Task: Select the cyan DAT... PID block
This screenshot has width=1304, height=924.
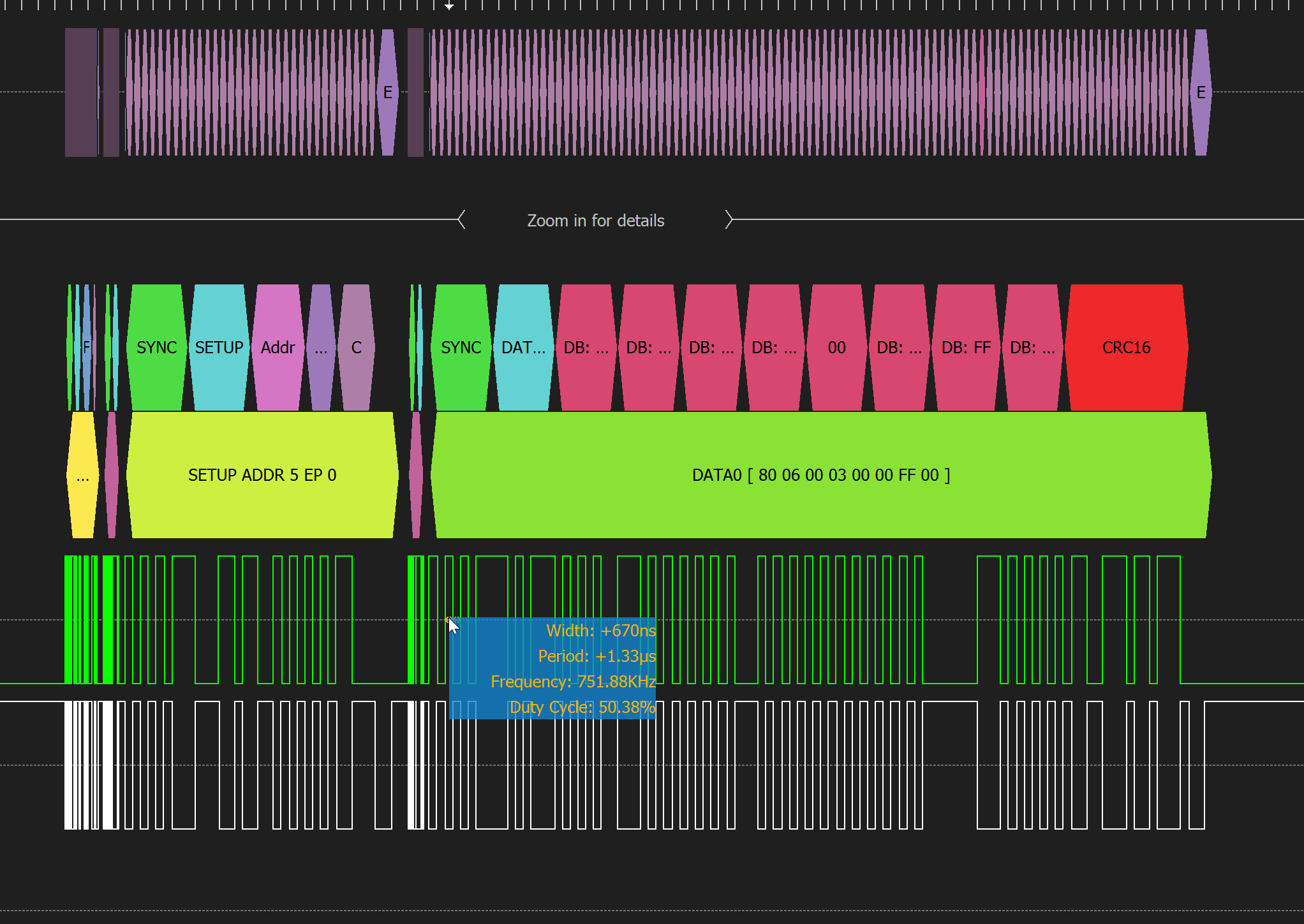Action: pyautogui.click(x=523, y=348)
